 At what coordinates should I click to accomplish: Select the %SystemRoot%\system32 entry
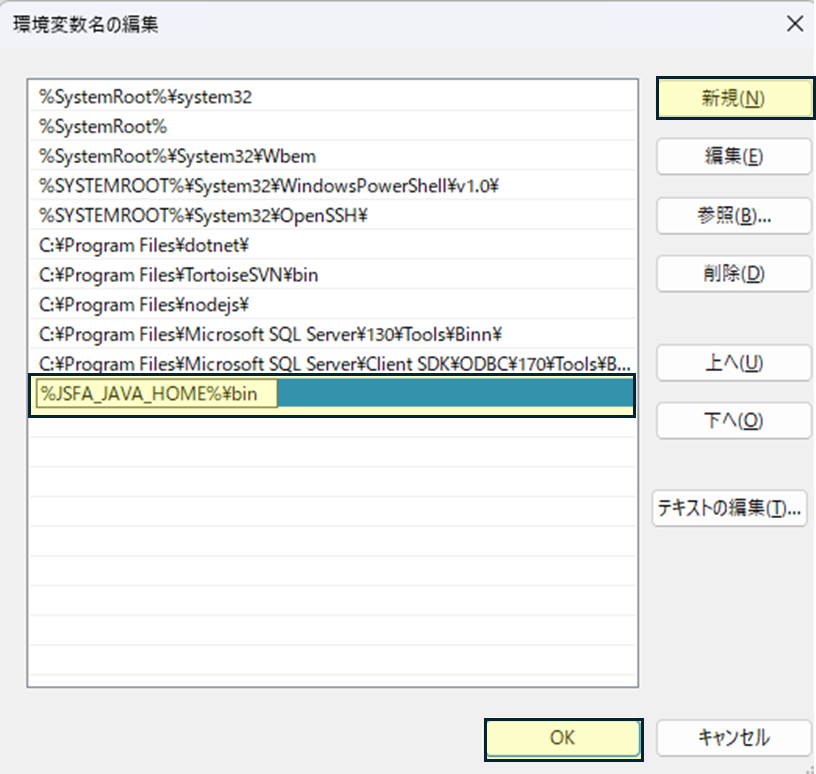(x=146, y=97)
